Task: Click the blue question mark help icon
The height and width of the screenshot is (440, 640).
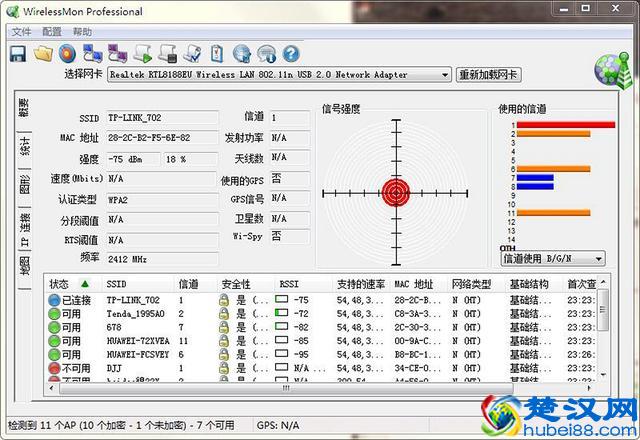Action: coord(291,53)
